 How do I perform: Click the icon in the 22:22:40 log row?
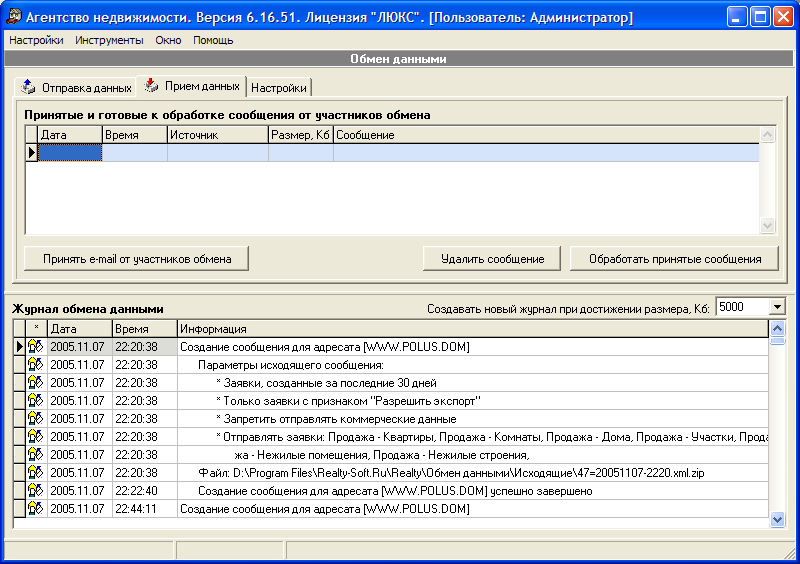tap(36, 491)
